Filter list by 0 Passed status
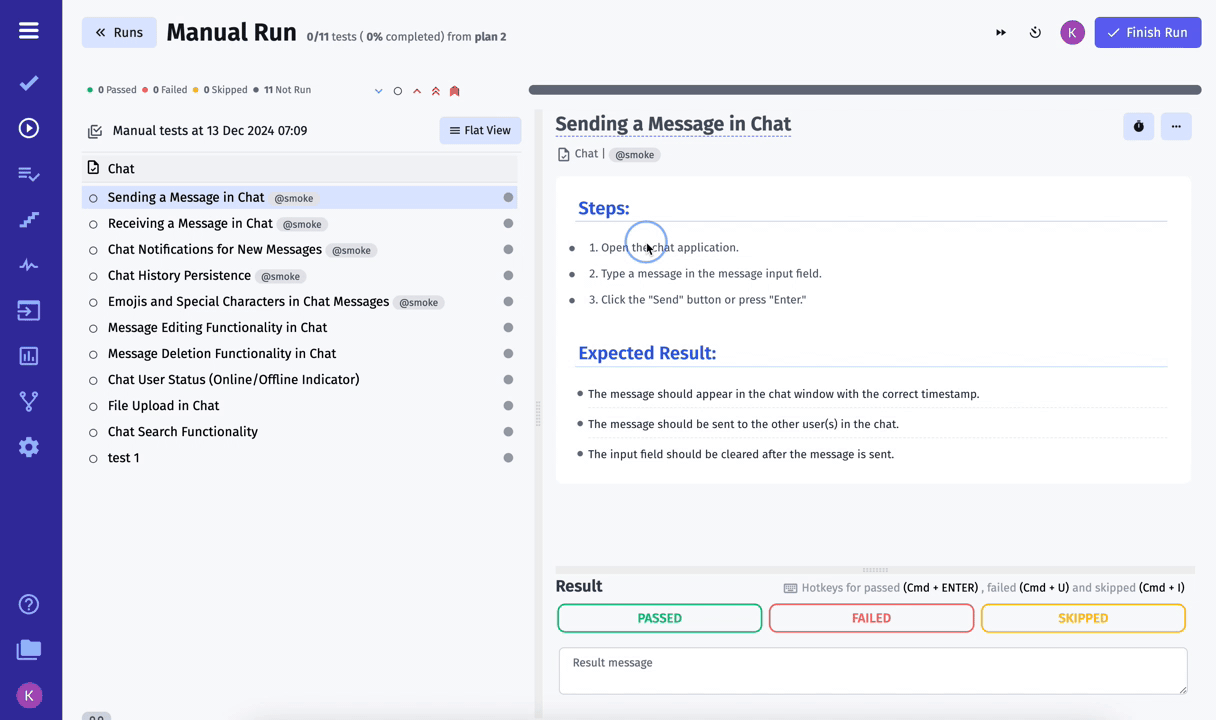This screenshot has width=1216, height=720. pos(112,90)
